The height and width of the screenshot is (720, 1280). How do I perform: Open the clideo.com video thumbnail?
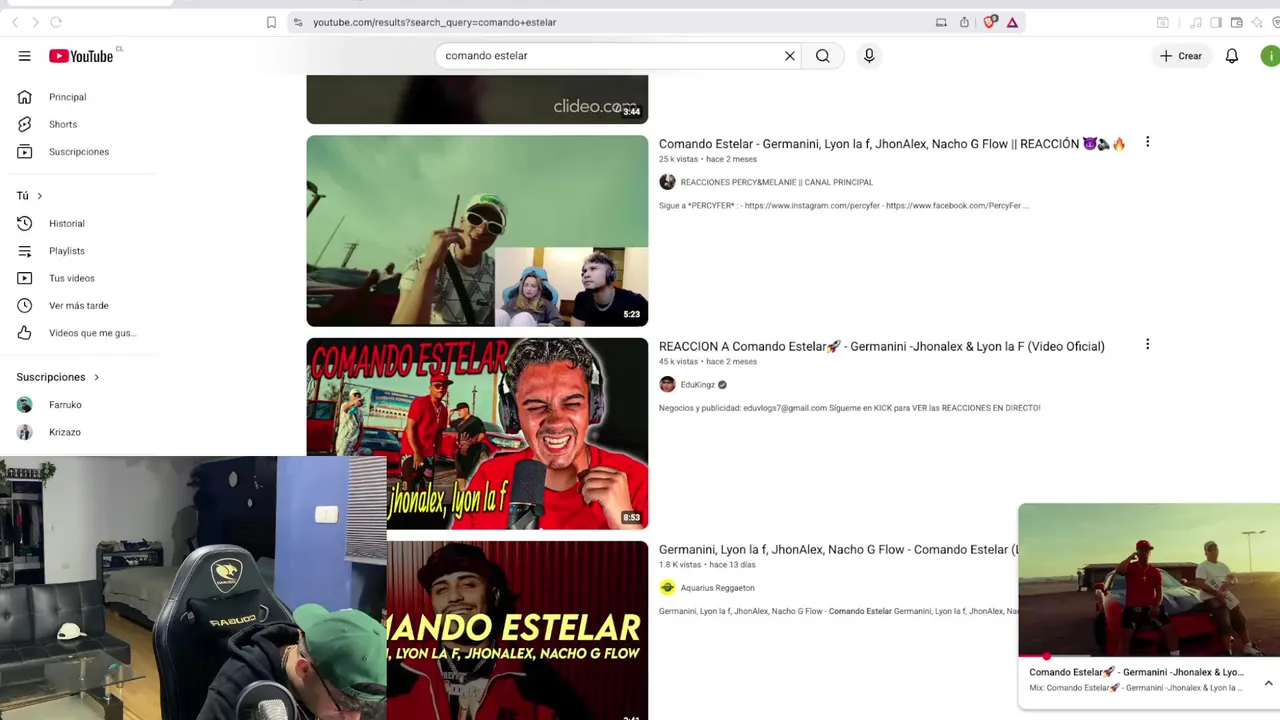[x=477, y=99]
